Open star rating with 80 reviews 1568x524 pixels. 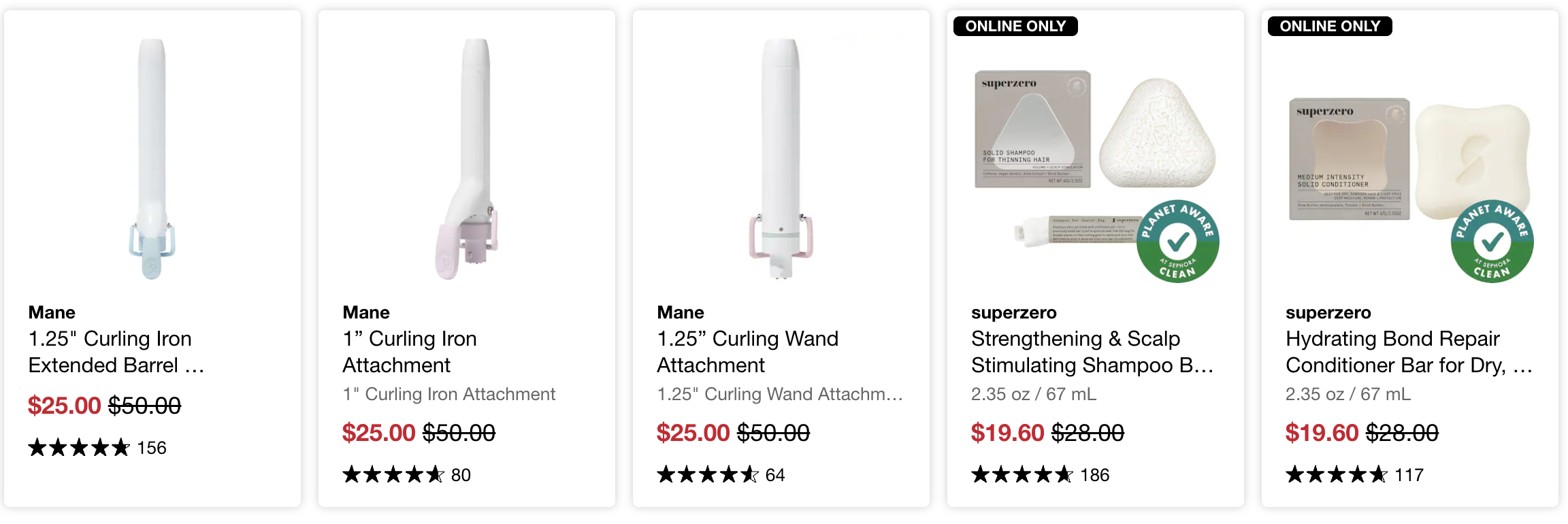click(407, 474)
